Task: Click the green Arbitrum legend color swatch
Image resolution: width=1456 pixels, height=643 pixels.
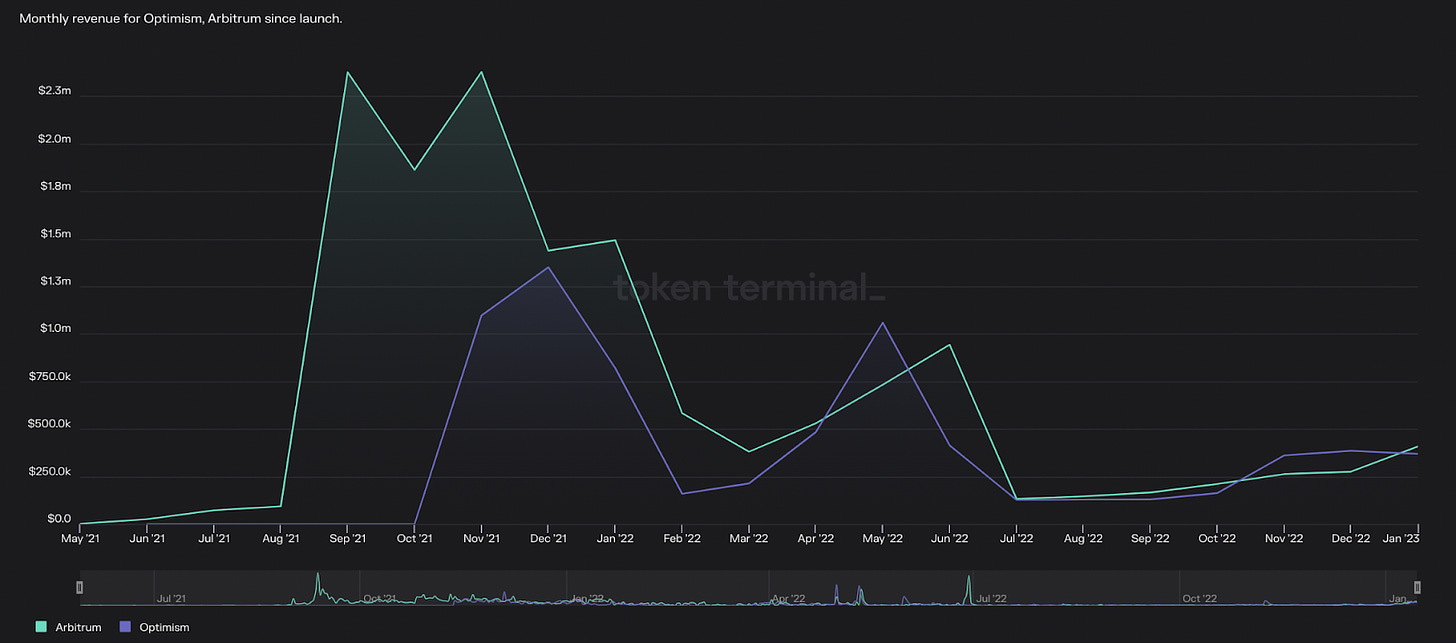Action: click(x=41, y=627)
